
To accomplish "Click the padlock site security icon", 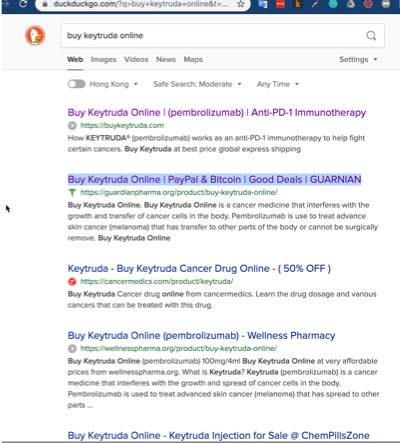I will pos(45,4).
